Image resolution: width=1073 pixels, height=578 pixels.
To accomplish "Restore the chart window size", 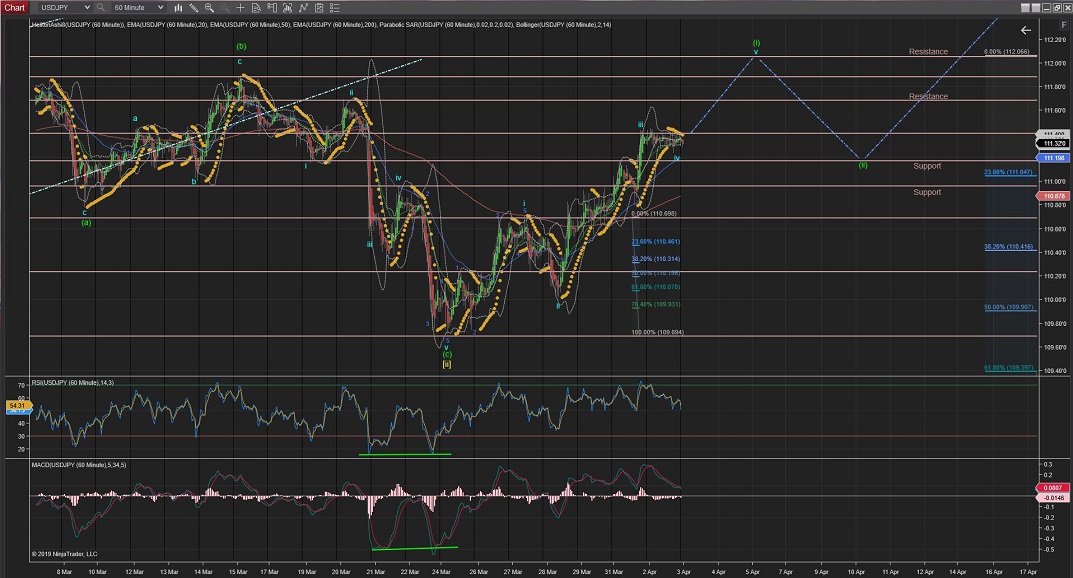I will pos(1056,8).
